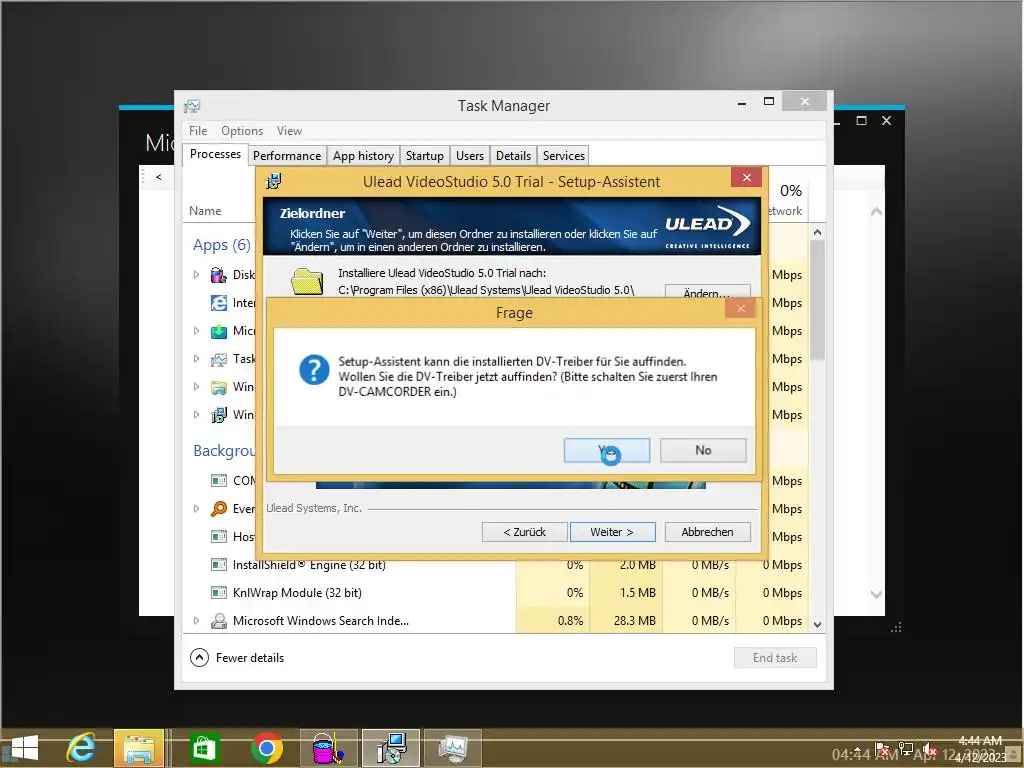Image resolution: width=1024 pixels, height=768 pixels.
Task: Open the paint bucket app in taskbar
Action: click(x=328, y=748)
